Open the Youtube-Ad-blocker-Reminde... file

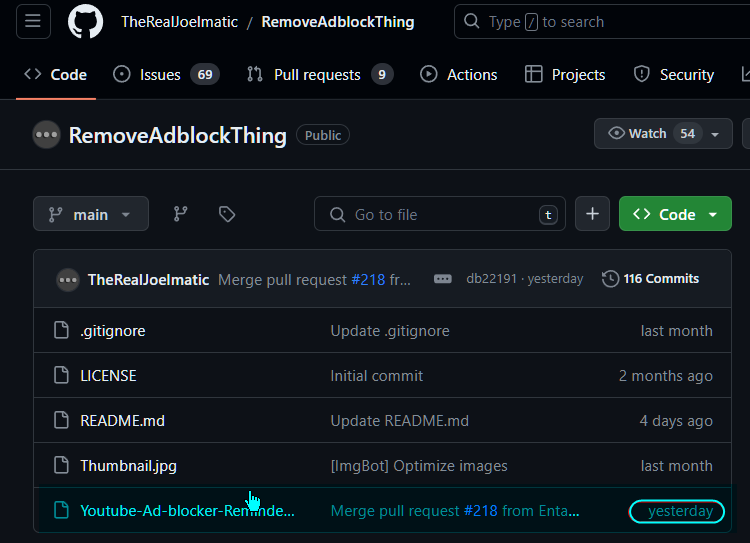188,510
